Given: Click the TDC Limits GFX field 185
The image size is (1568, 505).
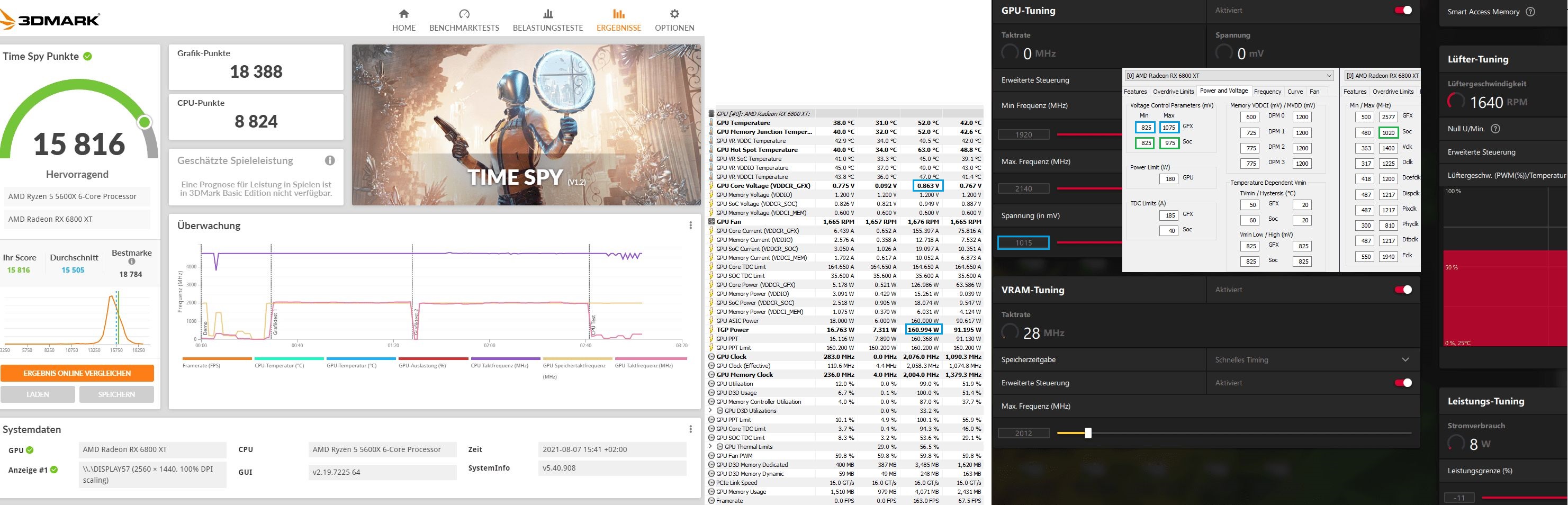Looking at the screenshot, I should click(x=1169, y=215).
